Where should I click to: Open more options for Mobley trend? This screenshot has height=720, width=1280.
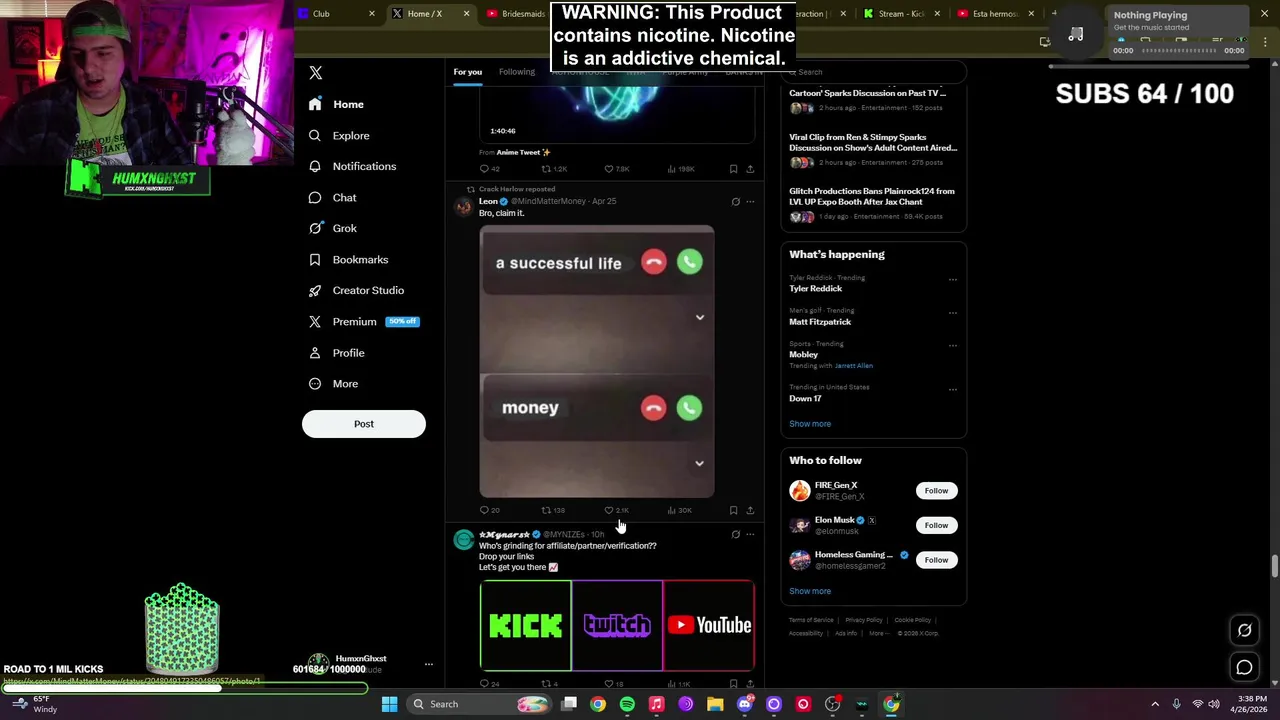pyautogui.click(x=952, y=345)
